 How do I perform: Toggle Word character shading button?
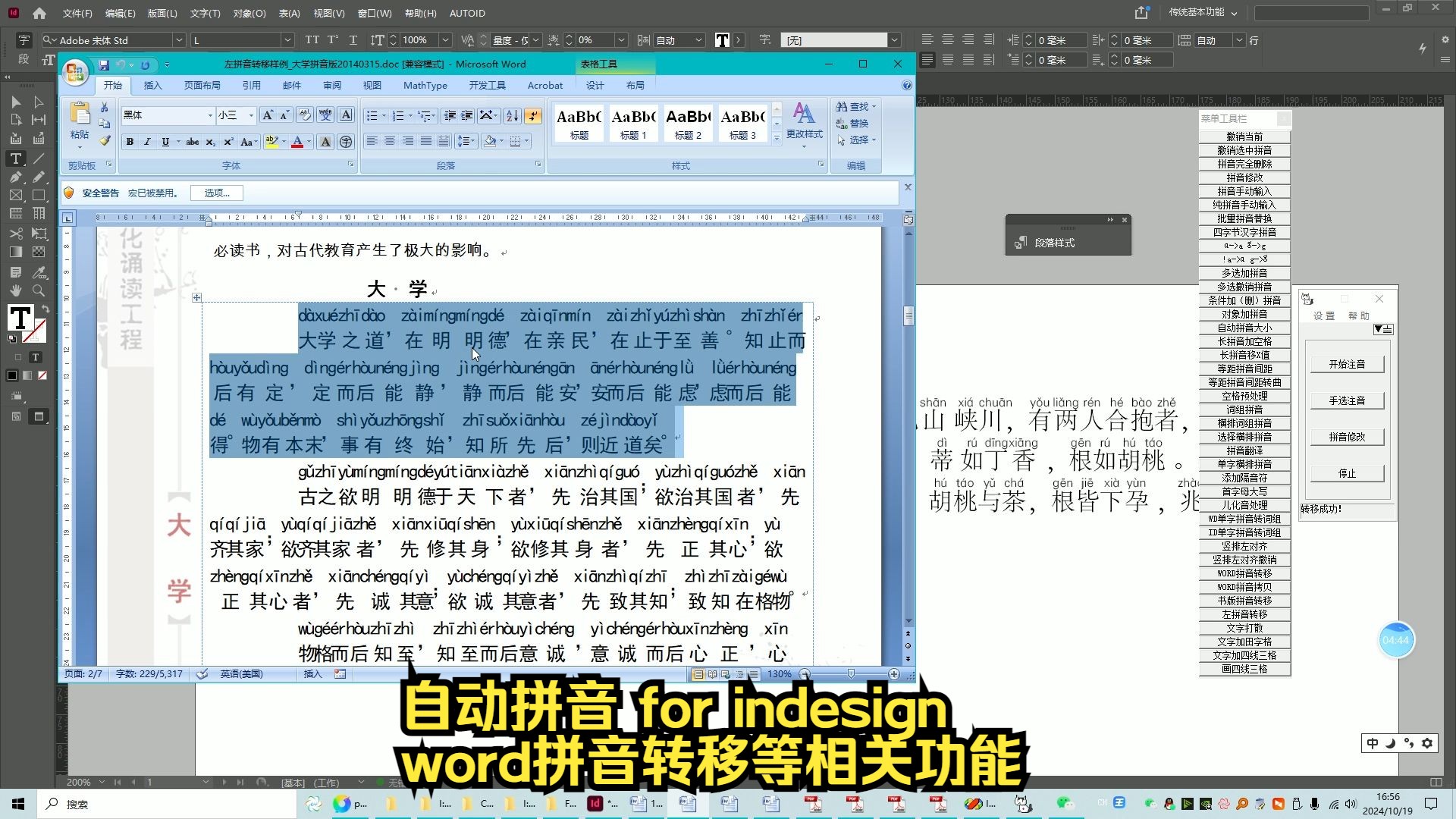pos(325,142)
